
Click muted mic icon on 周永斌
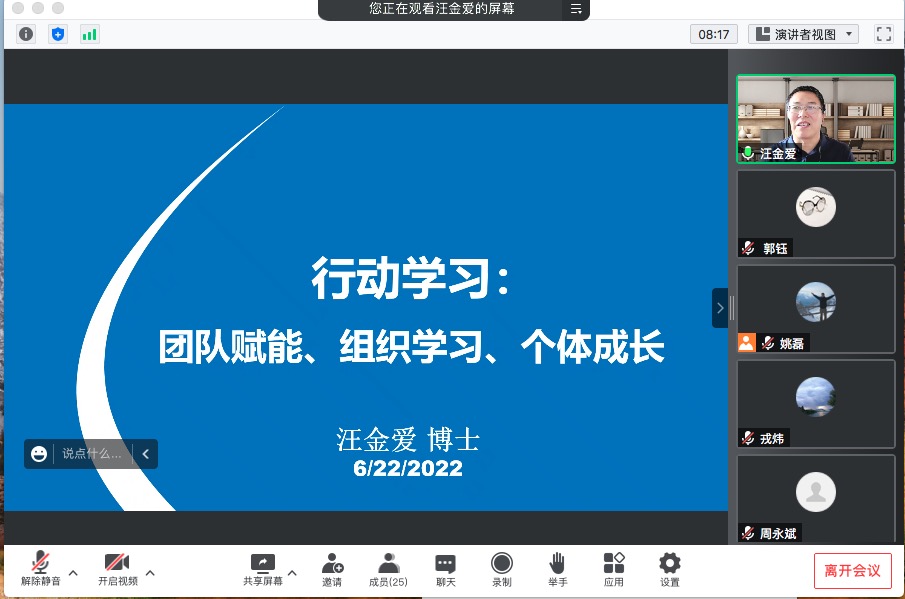(x=748, y=533)
